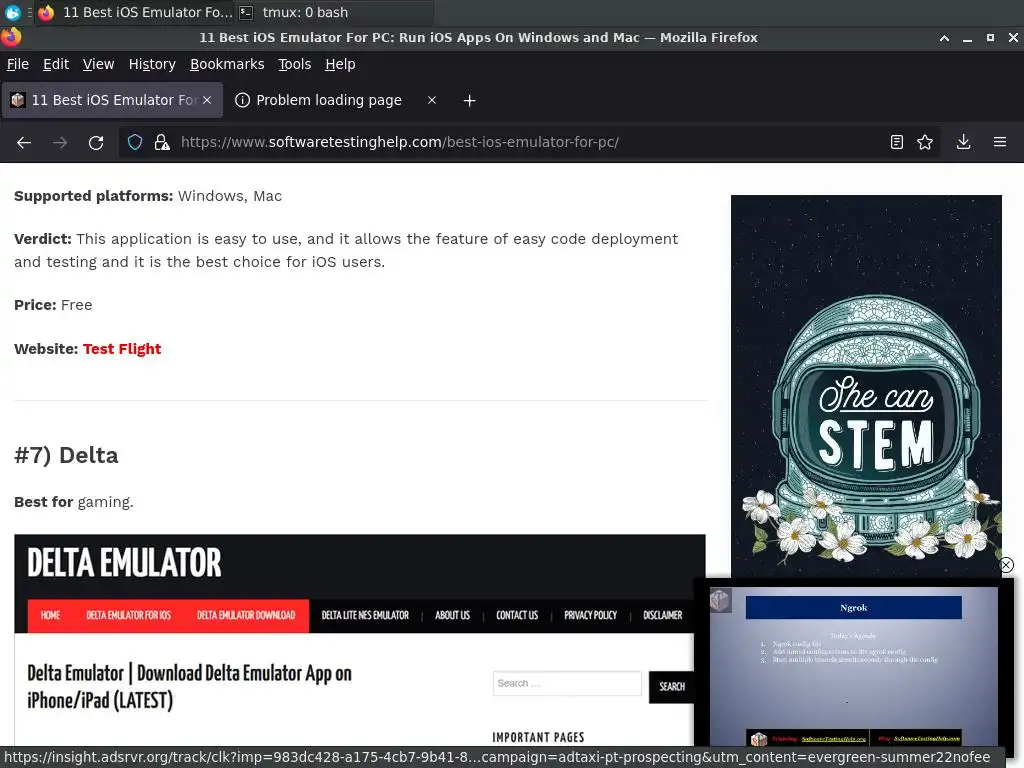This screenshot has width=1024, height=768.
Task: Close the 11 Best iOS Emulator tab
Action: coord(207,100)
